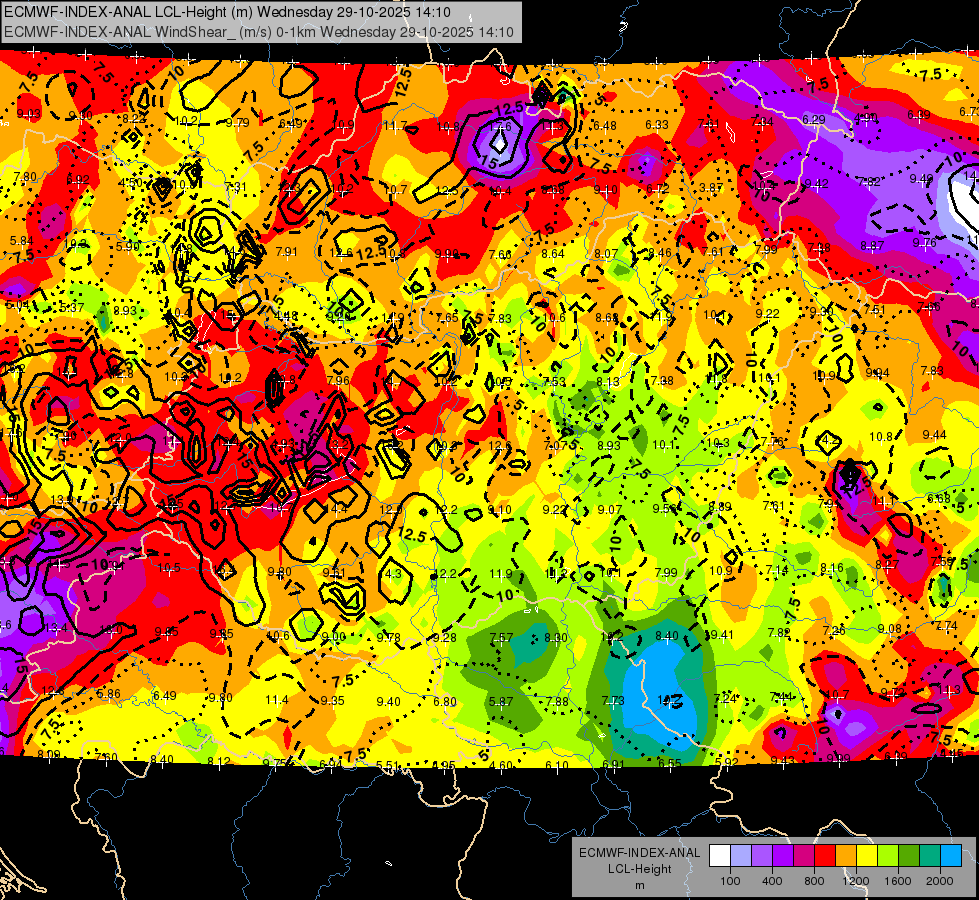Click the legend label '1600'

(x=898, y=881)
